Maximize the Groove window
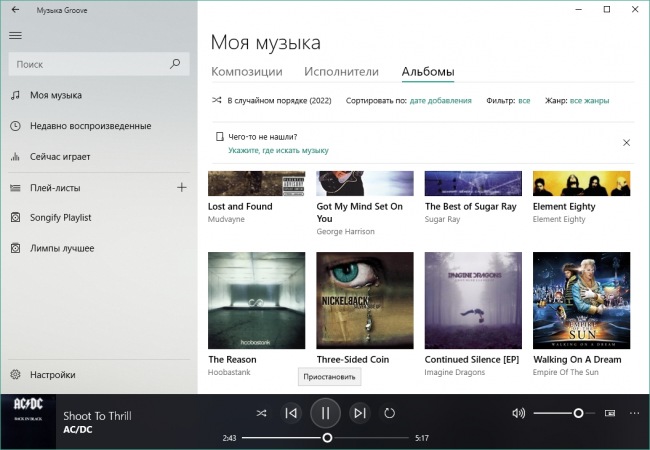 click(607, 9)
